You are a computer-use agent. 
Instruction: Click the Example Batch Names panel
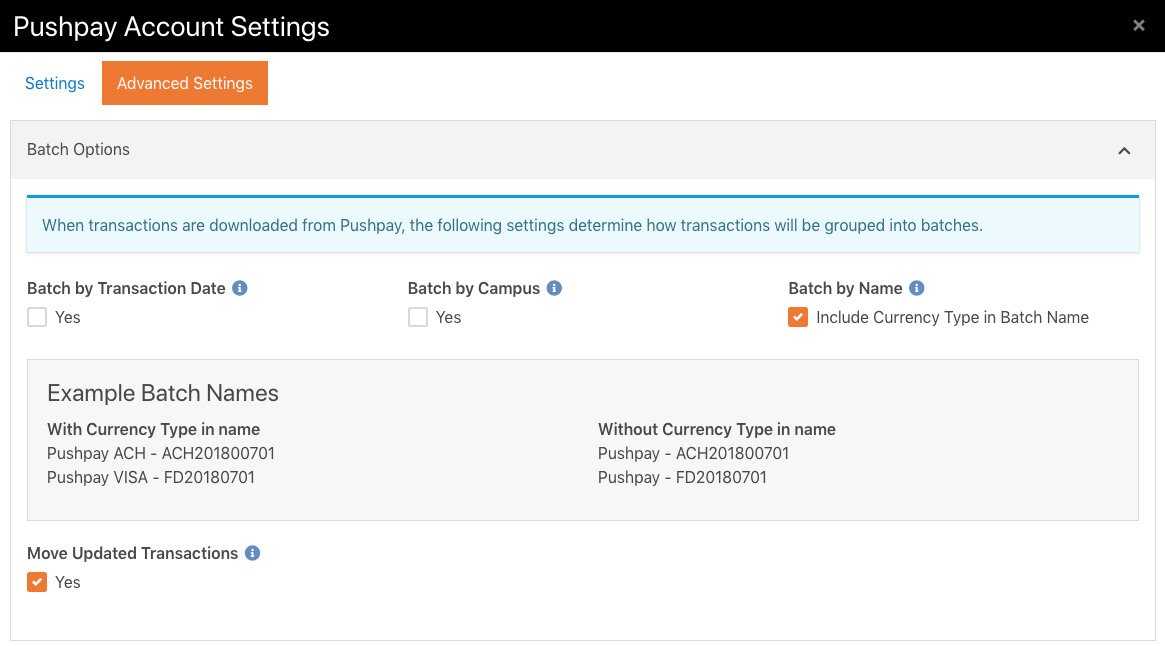[583, 440]
